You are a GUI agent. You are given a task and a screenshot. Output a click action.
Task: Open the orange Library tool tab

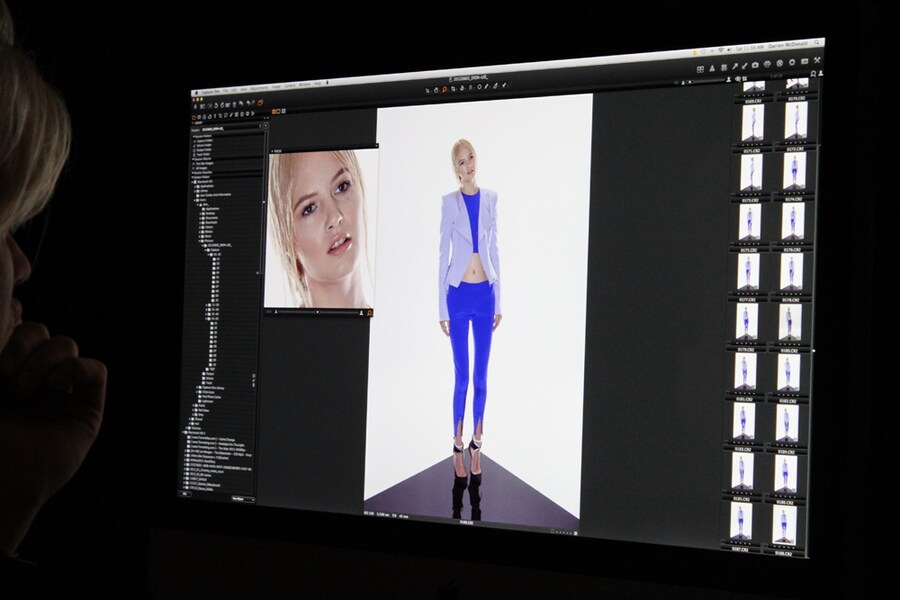pyautogui.click(x=193, y=118)
